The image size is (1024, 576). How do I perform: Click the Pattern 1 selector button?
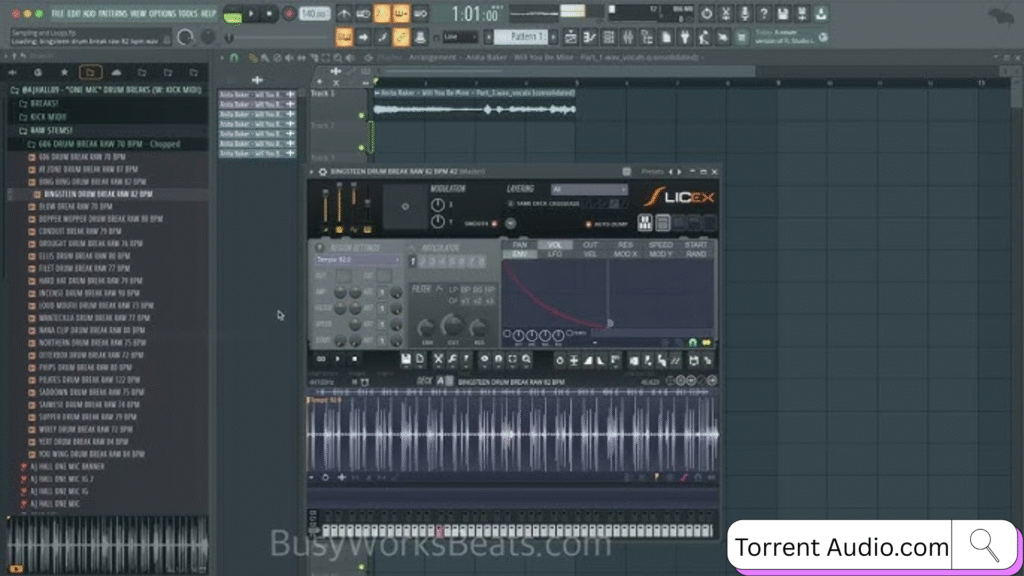522,37
